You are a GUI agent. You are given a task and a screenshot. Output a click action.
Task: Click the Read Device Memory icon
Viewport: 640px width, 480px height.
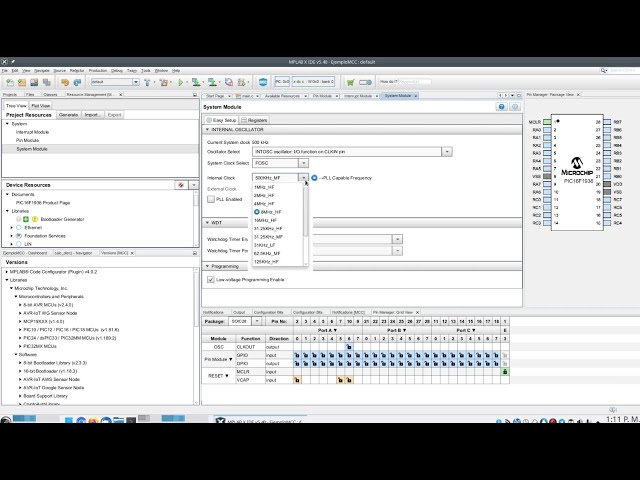pyautogui.click(x=212, y=82)
